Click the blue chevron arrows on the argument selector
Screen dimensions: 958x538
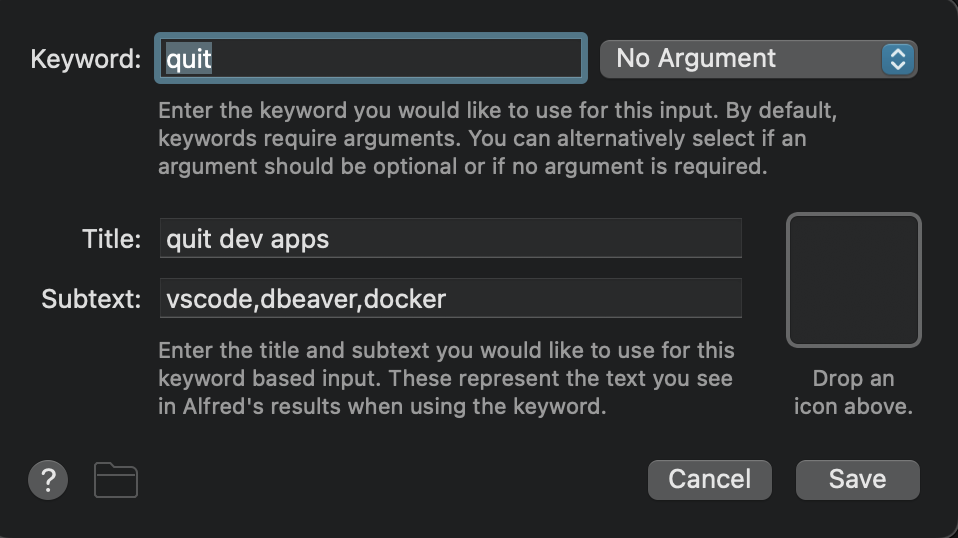(x=898, y=59)
